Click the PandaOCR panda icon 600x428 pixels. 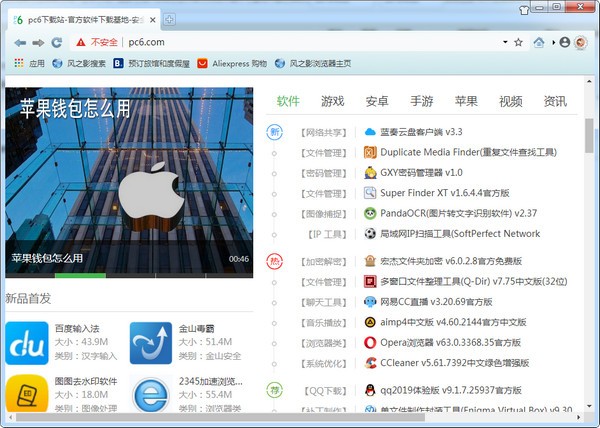370,213
